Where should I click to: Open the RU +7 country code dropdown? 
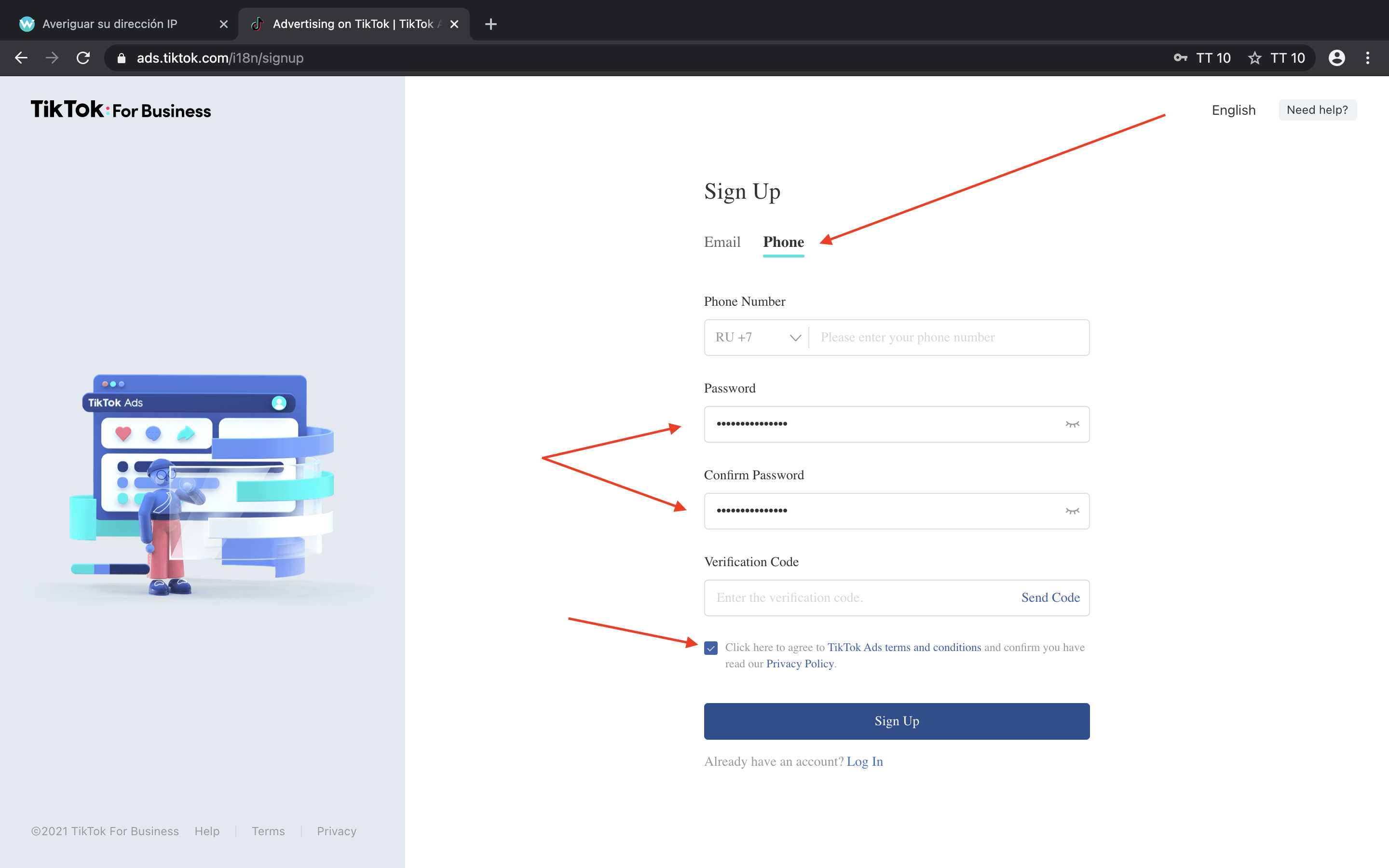click(x=757, y=338)
